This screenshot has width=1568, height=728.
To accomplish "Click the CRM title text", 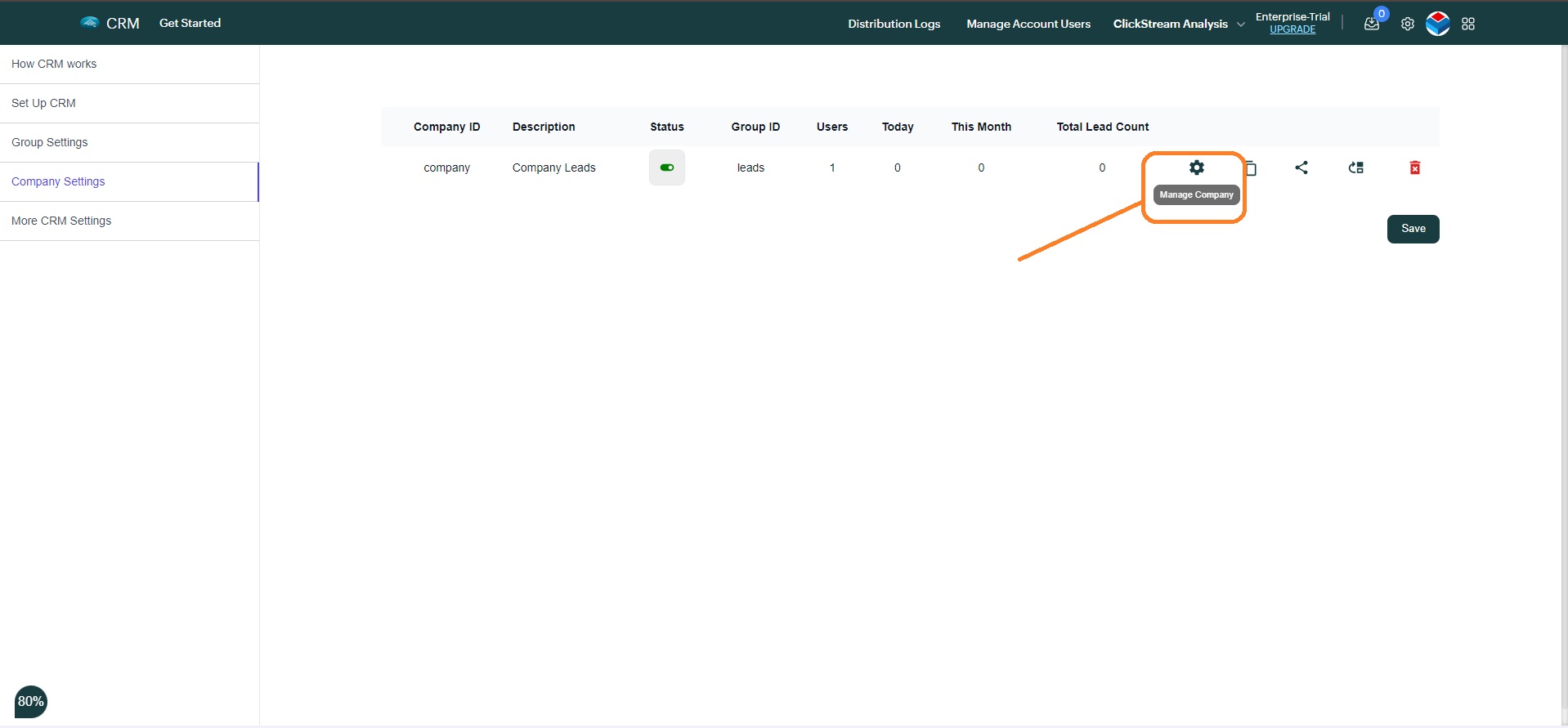I will [x=123, y=23].
